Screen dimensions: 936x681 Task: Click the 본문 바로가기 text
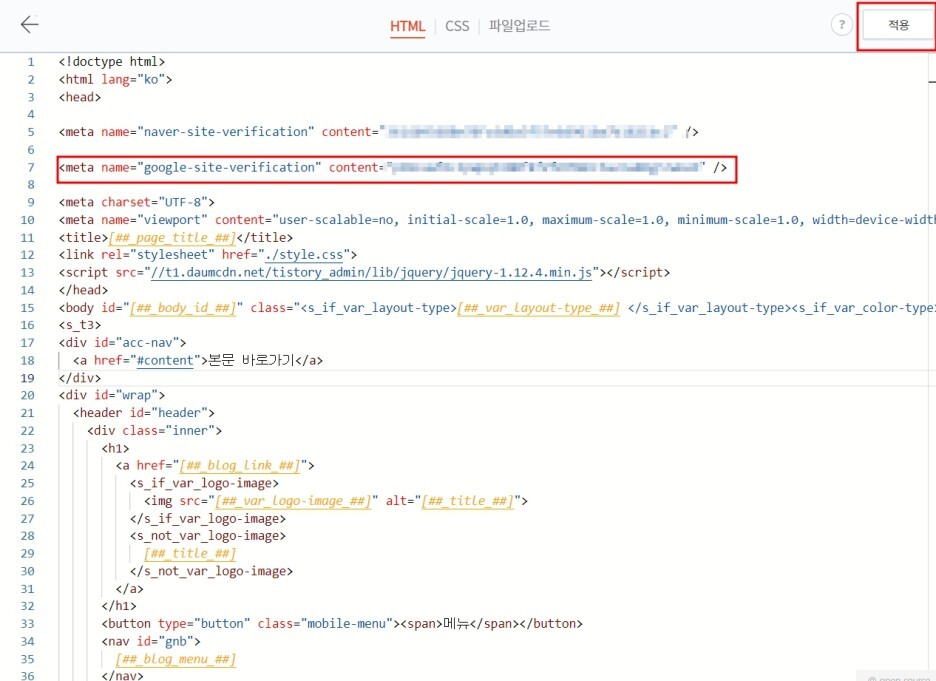pyautogui.click(x=251, y=360)
